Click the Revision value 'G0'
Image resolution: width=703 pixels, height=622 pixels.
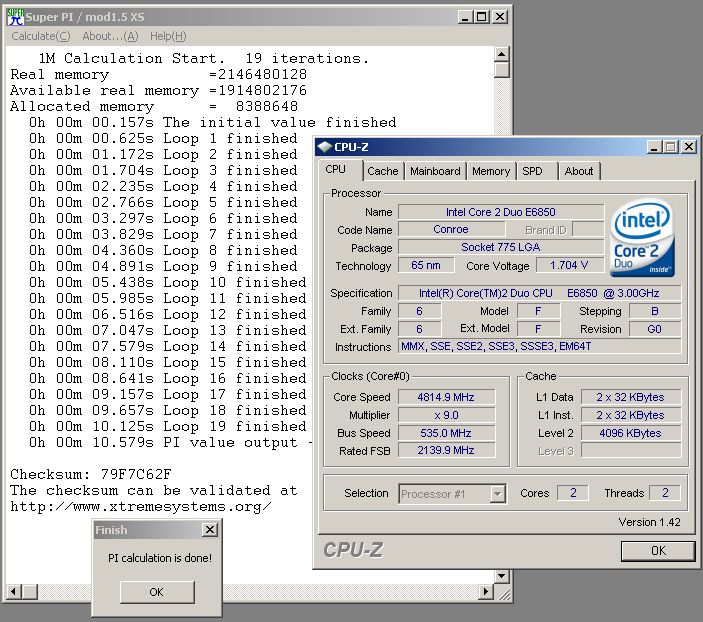click(x=655, y=329)
